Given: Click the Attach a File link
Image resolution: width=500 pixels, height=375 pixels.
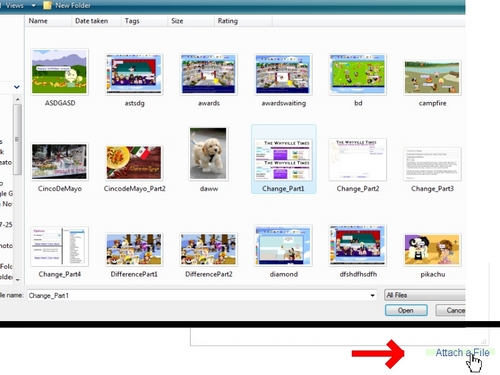Looking at the screenshot, I should coord(462,352).
